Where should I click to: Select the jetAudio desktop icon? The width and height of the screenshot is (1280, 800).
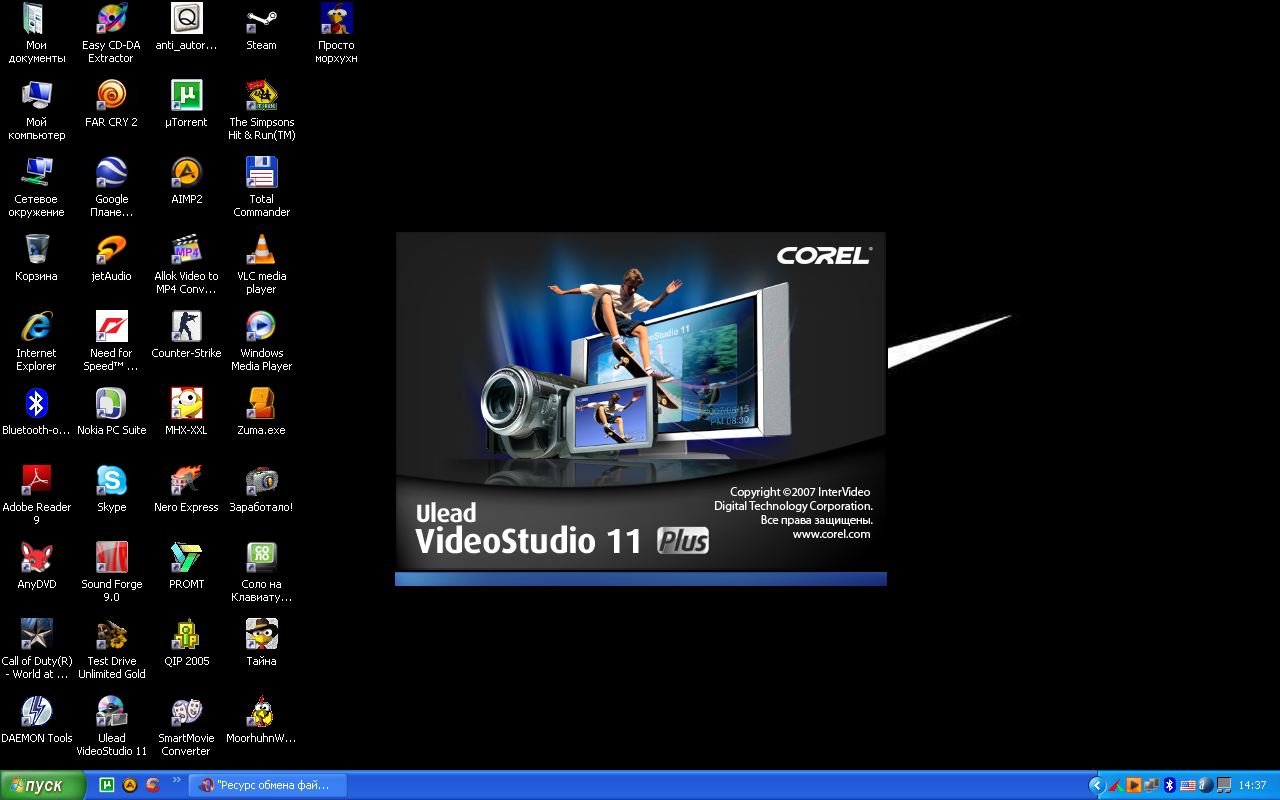(x=111, y=250)
